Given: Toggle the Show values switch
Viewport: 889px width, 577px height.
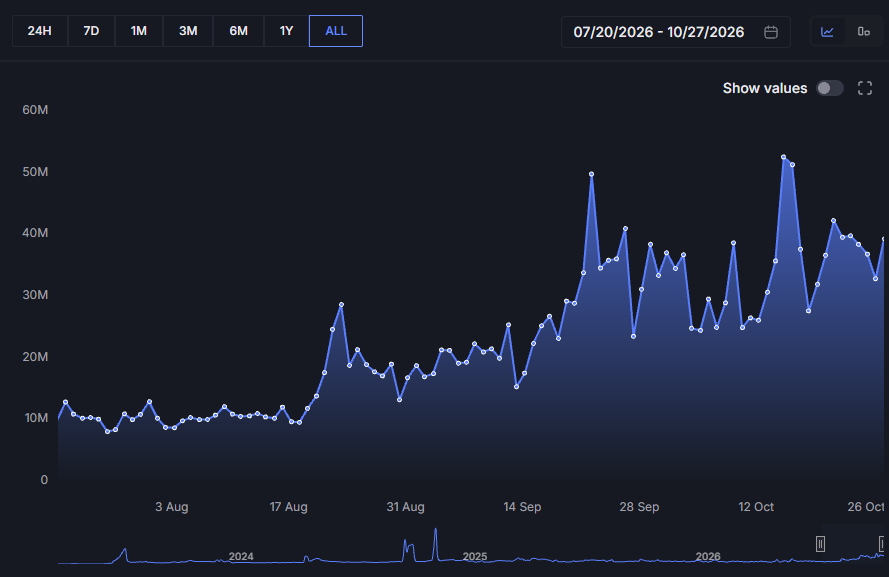Looking at the screenshot, I should pyautogui.click(x=829, y=88).
